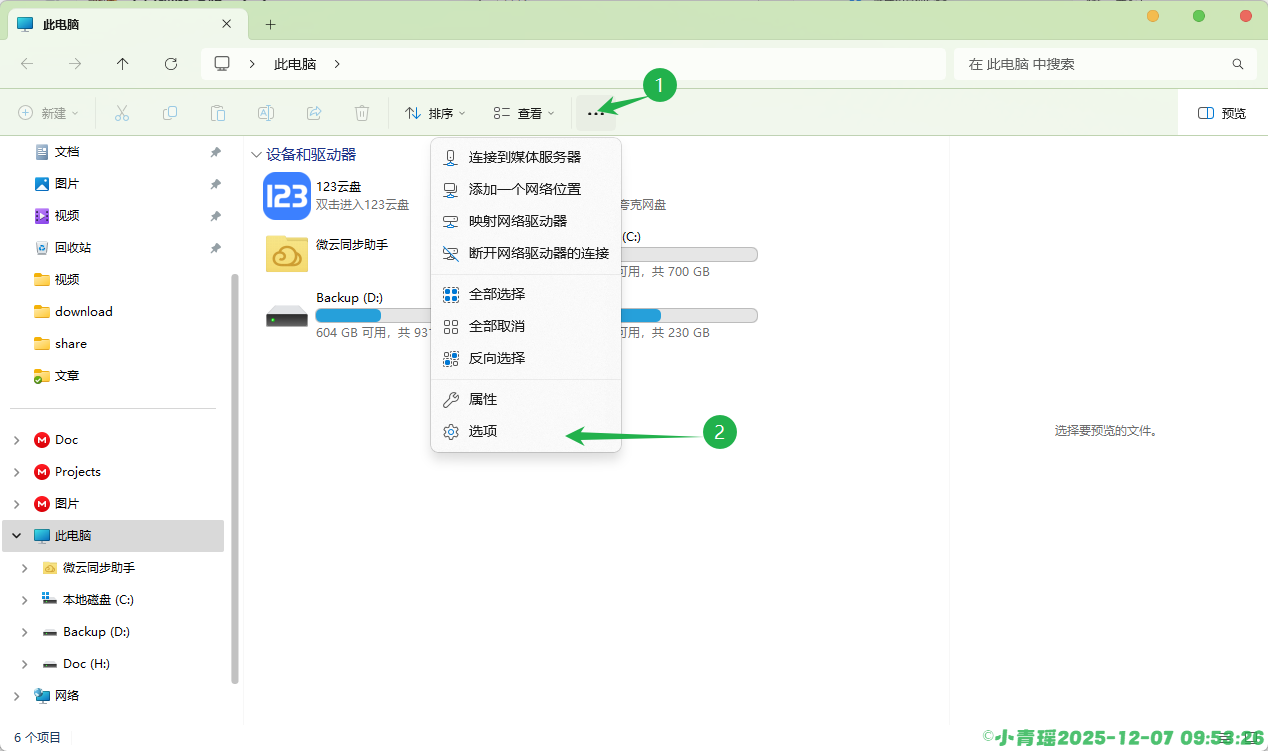
Task: Open the 排序 sort dropdown
Action: (x=435, y=113)
